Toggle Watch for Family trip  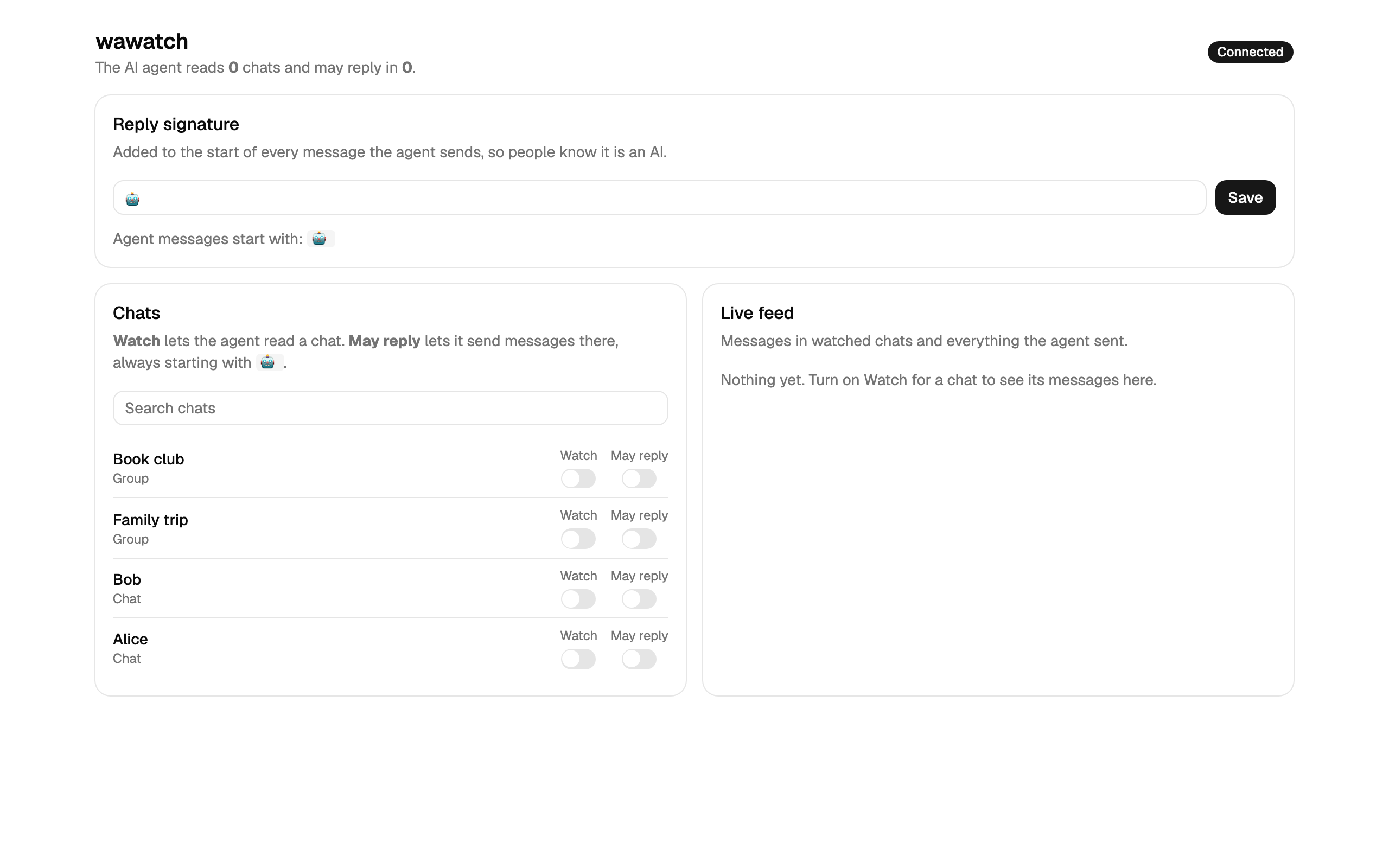click(x=578, y=539)
